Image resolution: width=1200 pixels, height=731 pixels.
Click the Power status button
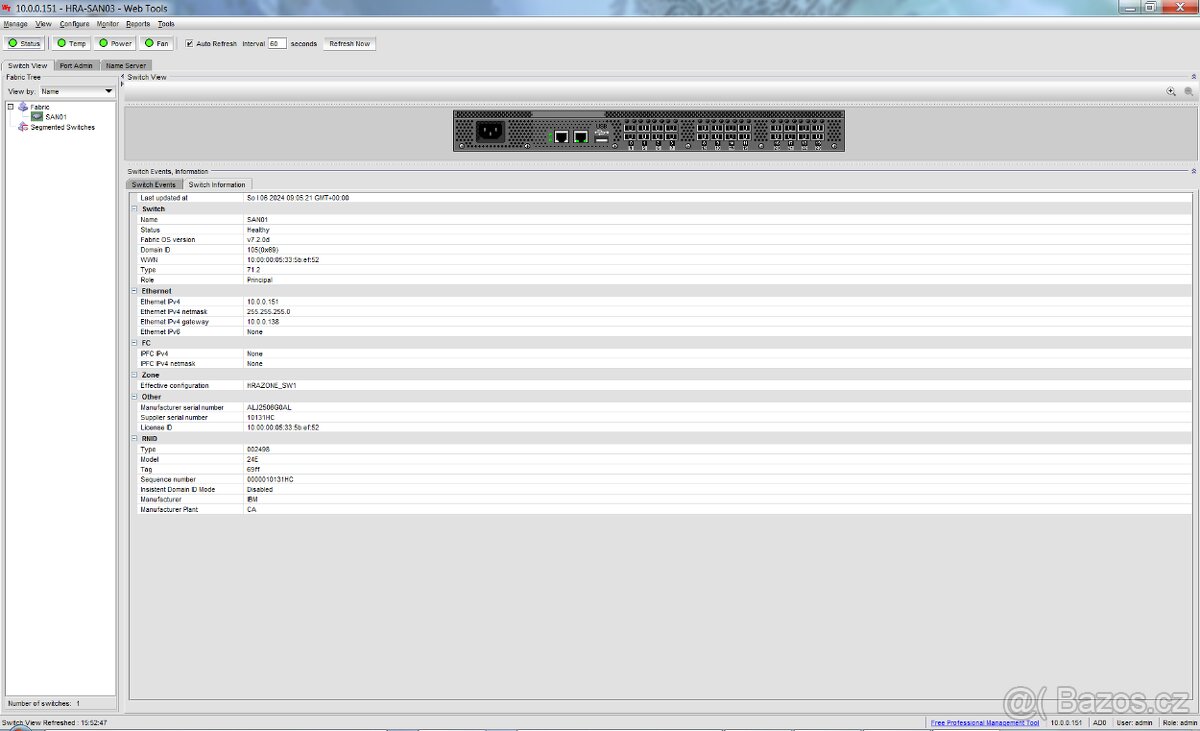tap(115, 44)
